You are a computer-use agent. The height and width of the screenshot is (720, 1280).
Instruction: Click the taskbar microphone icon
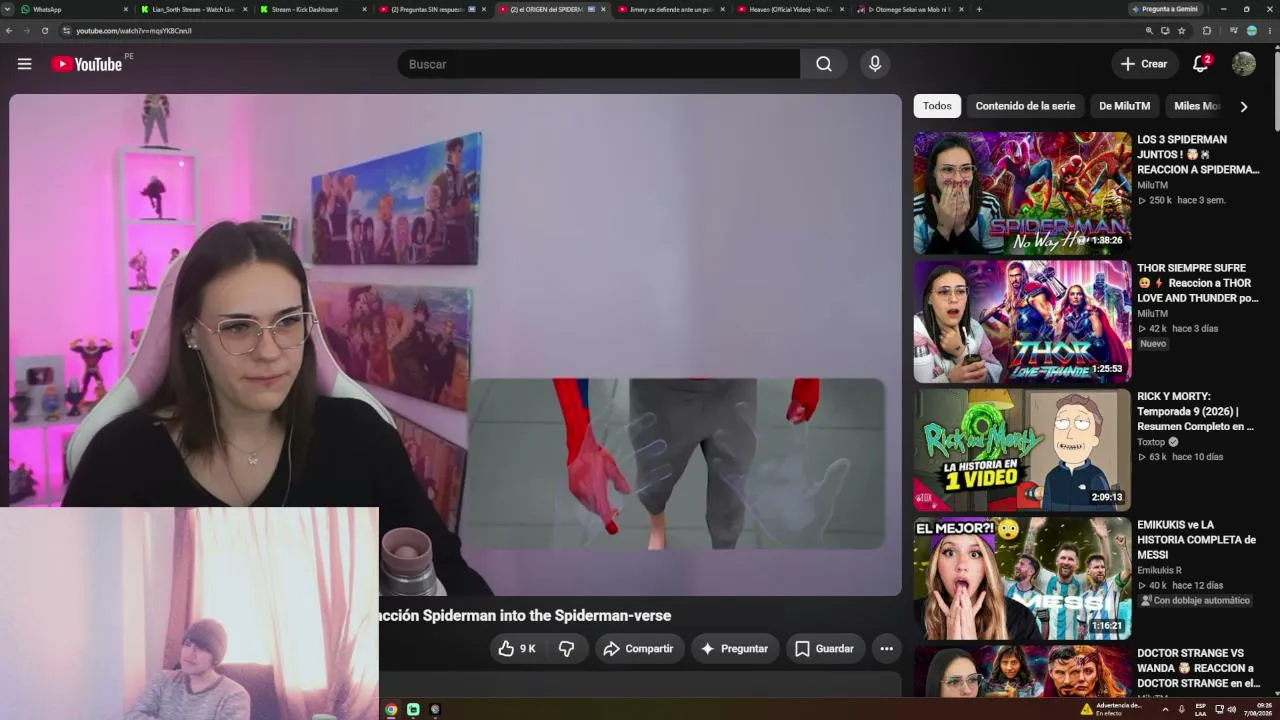(1181, 710)
